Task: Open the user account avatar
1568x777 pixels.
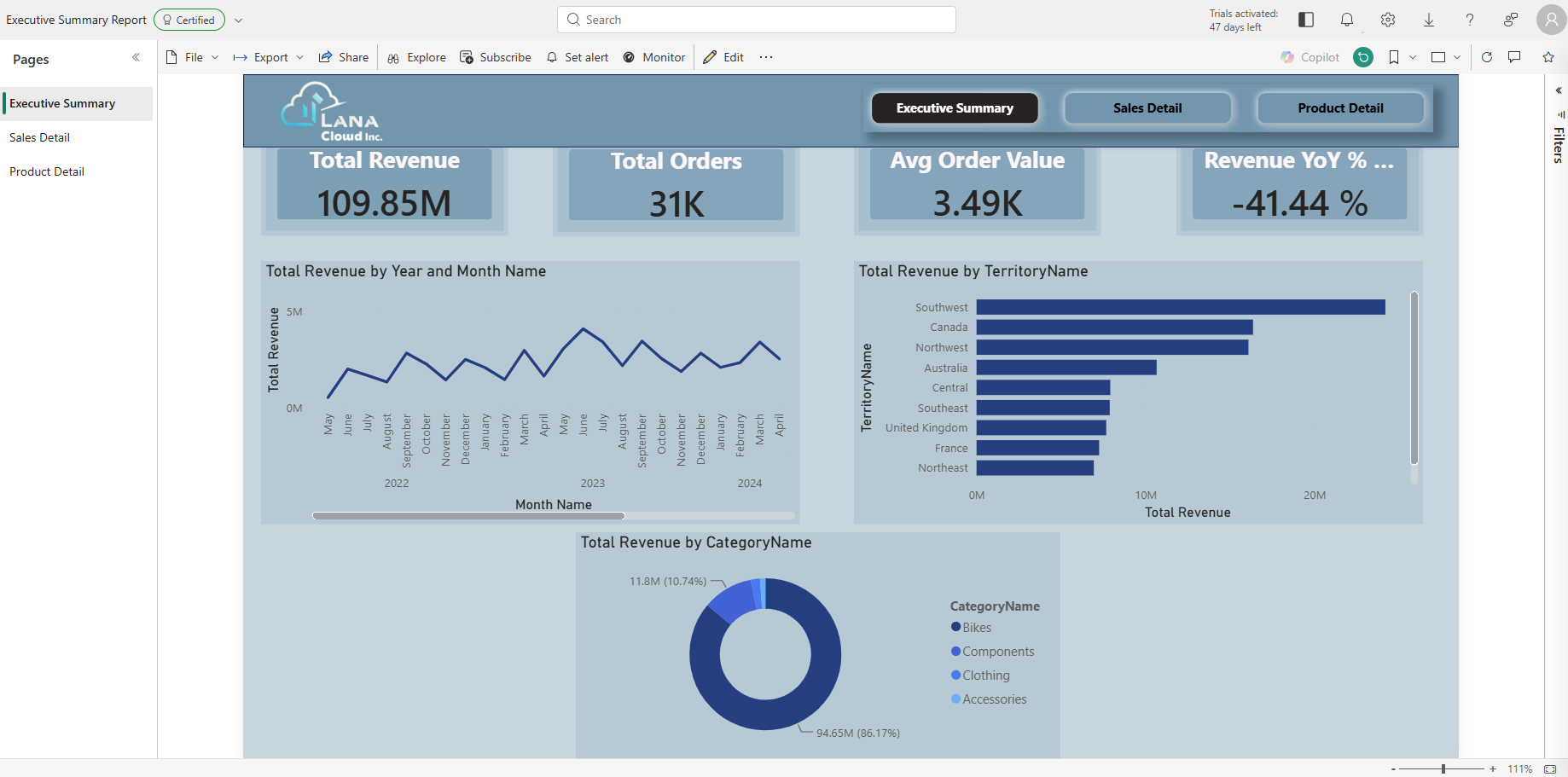Action: pyautogui.click(x=1551, y=20)
